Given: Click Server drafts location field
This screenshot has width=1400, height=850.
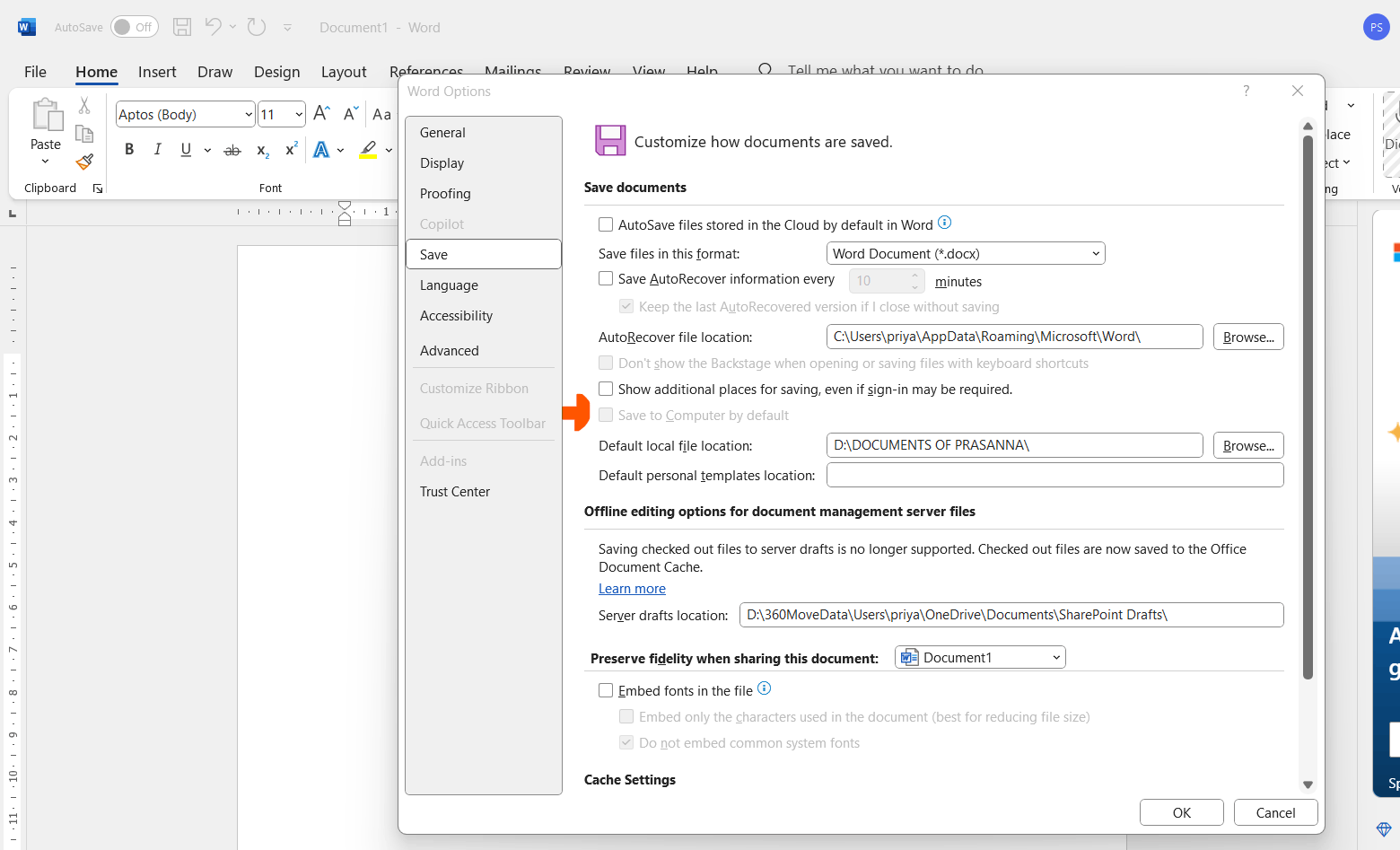Looking at the screenshot, I should pos(1011,615).
